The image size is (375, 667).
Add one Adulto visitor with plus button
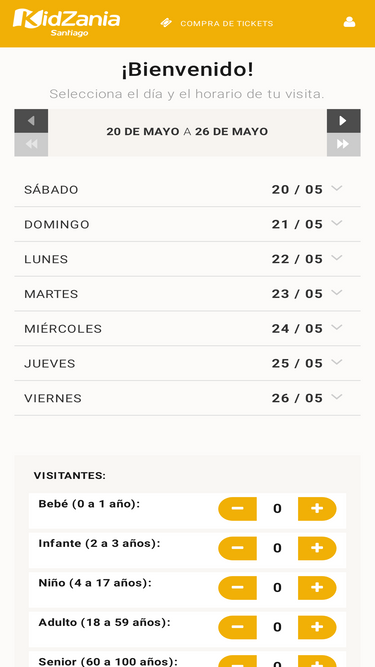click(x=317, y=627)
